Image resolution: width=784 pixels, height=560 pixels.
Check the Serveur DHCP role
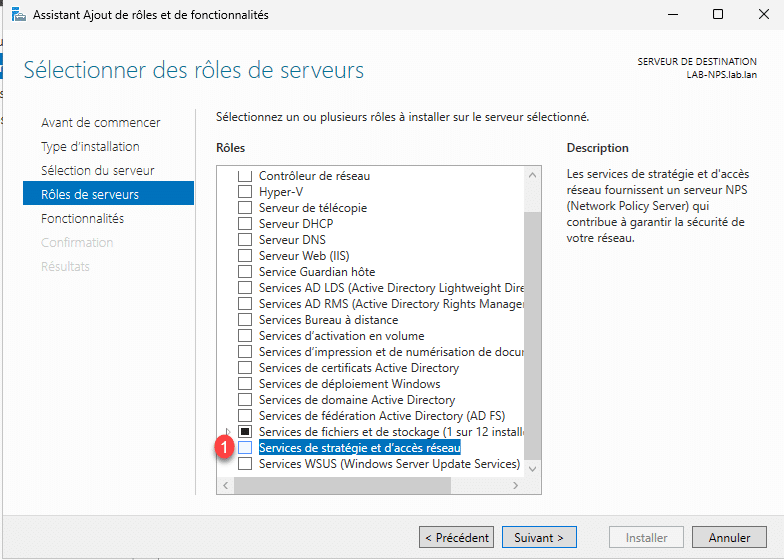tap(245, 224)
